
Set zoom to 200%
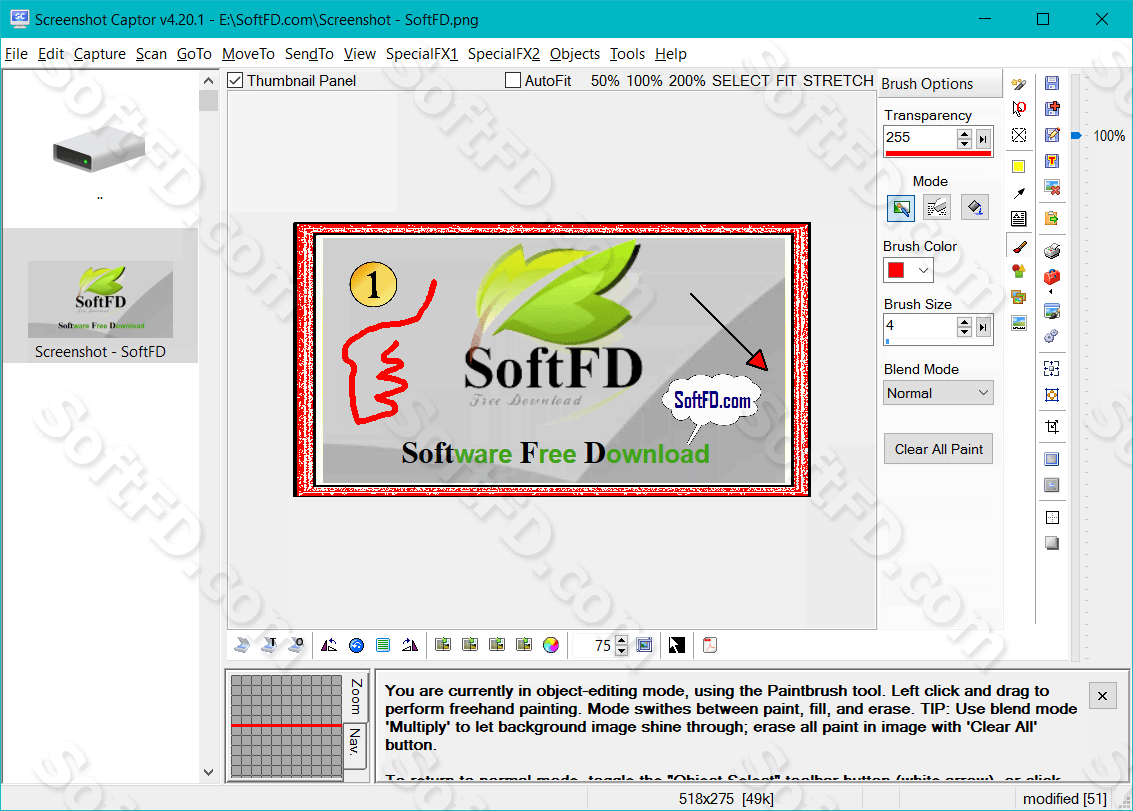tap(686, 81)
